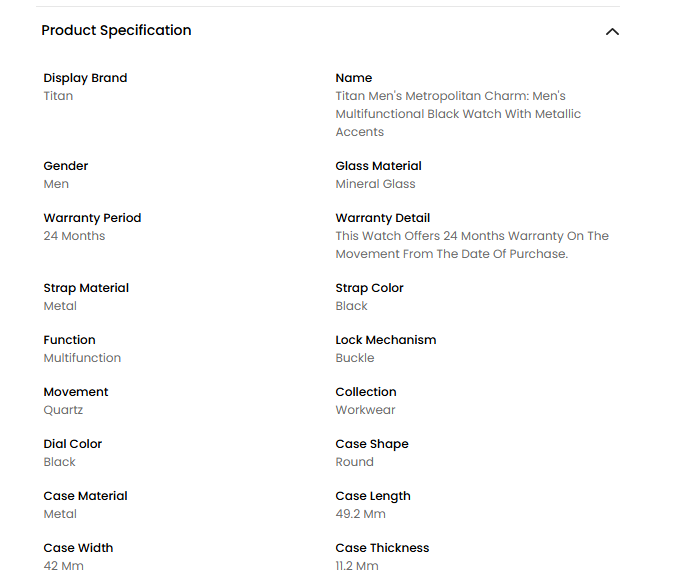The image size is (683, 587).
Task: Click the value '49.2 Mm'
Action: [361, 514]
